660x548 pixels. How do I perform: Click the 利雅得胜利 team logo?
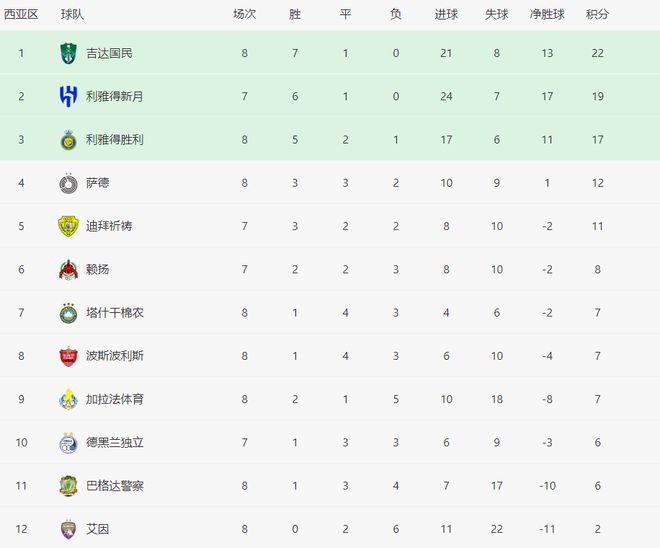tap(68, 140)
